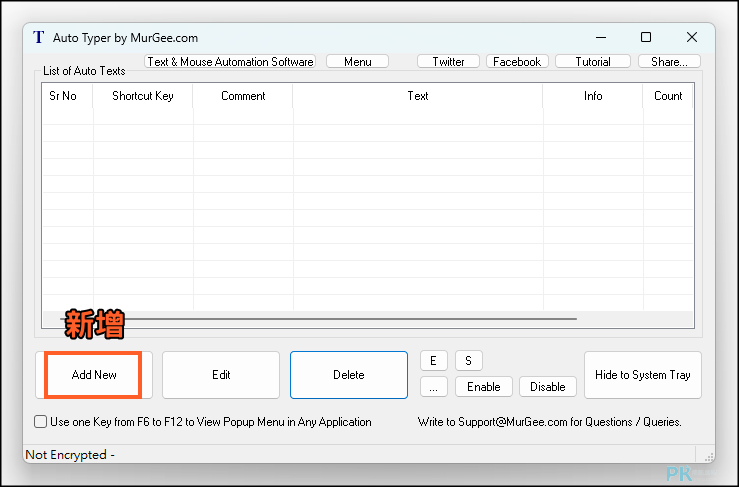Minimize the Auto Typer window

(x=601, y=37)
